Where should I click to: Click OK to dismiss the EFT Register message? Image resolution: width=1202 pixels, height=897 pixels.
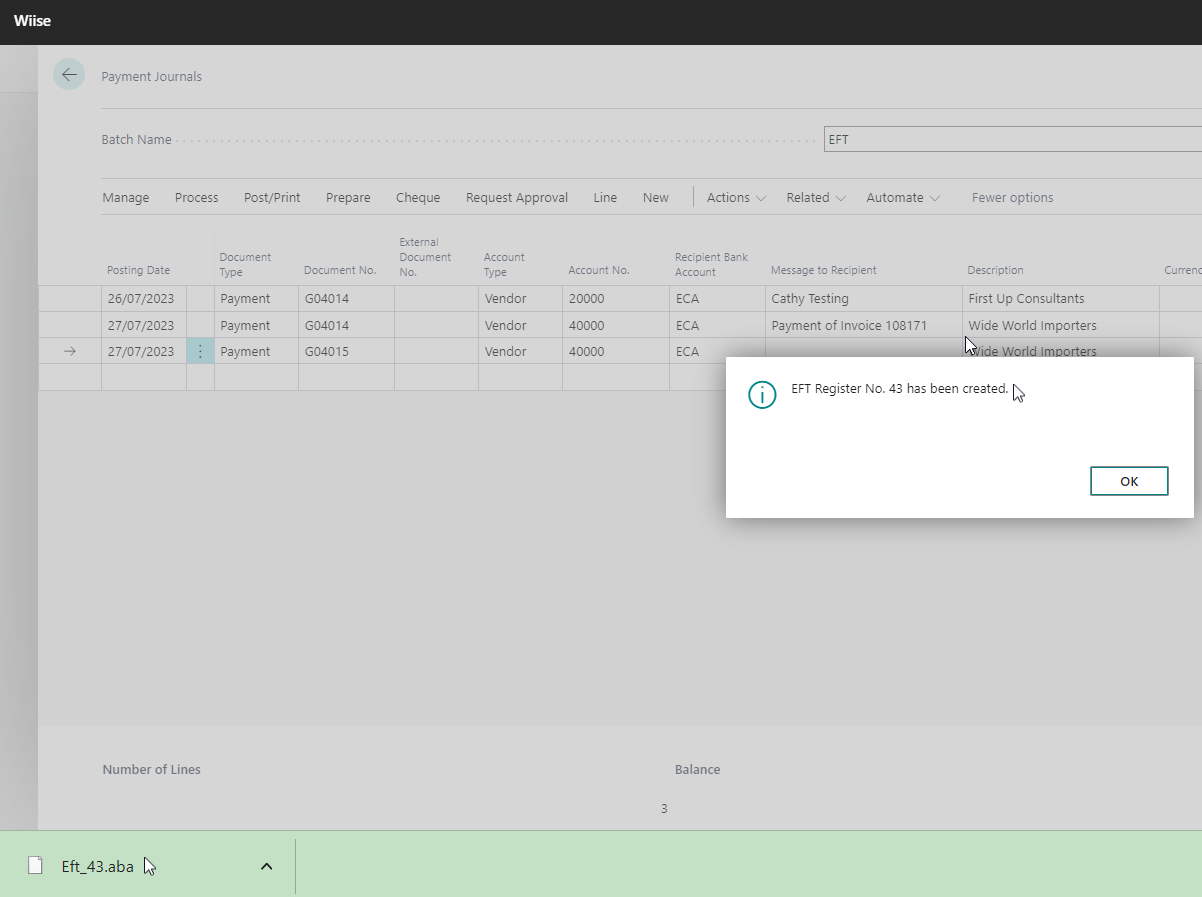1129,481
